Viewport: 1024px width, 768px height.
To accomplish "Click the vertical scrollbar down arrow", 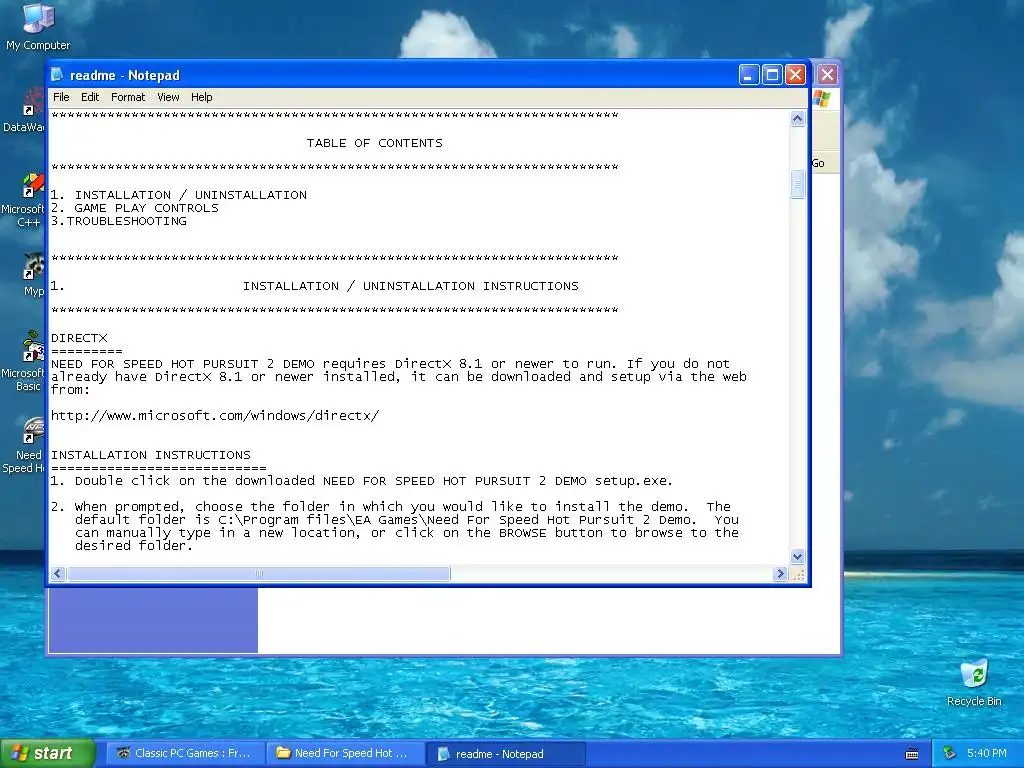I will tap(797, 556).
